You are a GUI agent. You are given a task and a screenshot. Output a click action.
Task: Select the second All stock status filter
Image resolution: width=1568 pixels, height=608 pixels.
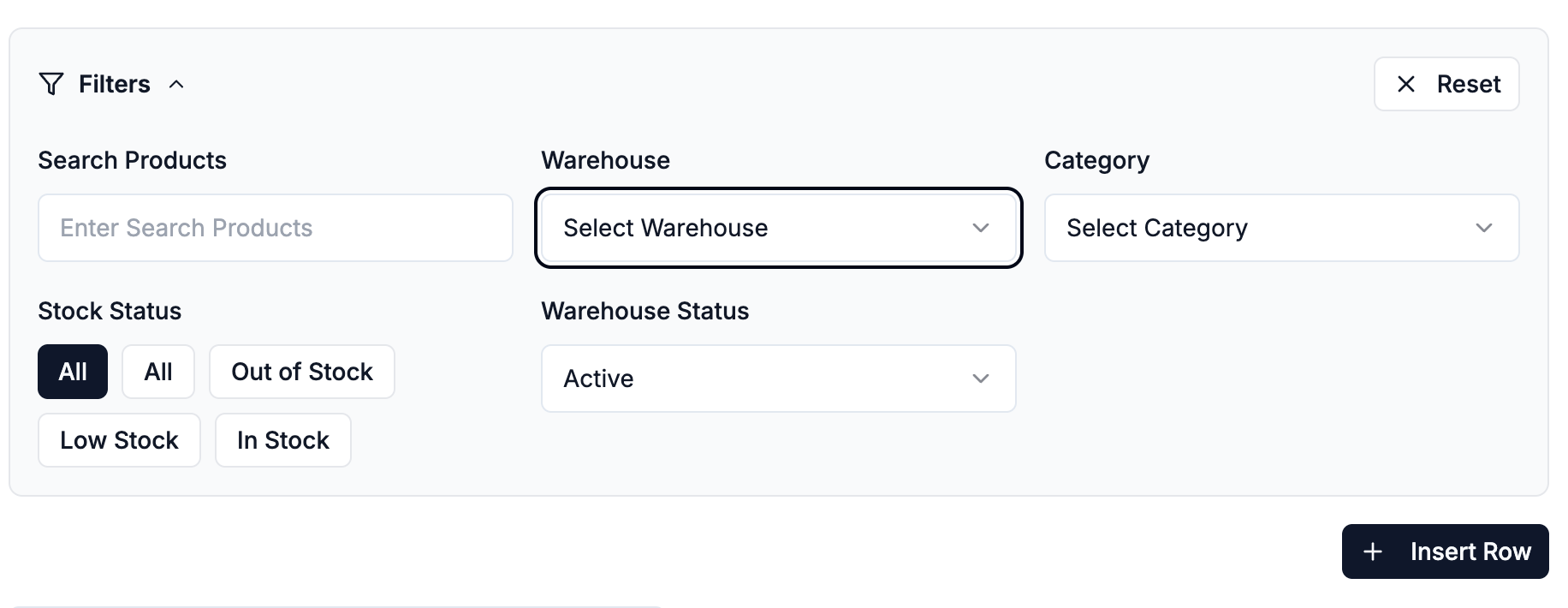point(157,371)
